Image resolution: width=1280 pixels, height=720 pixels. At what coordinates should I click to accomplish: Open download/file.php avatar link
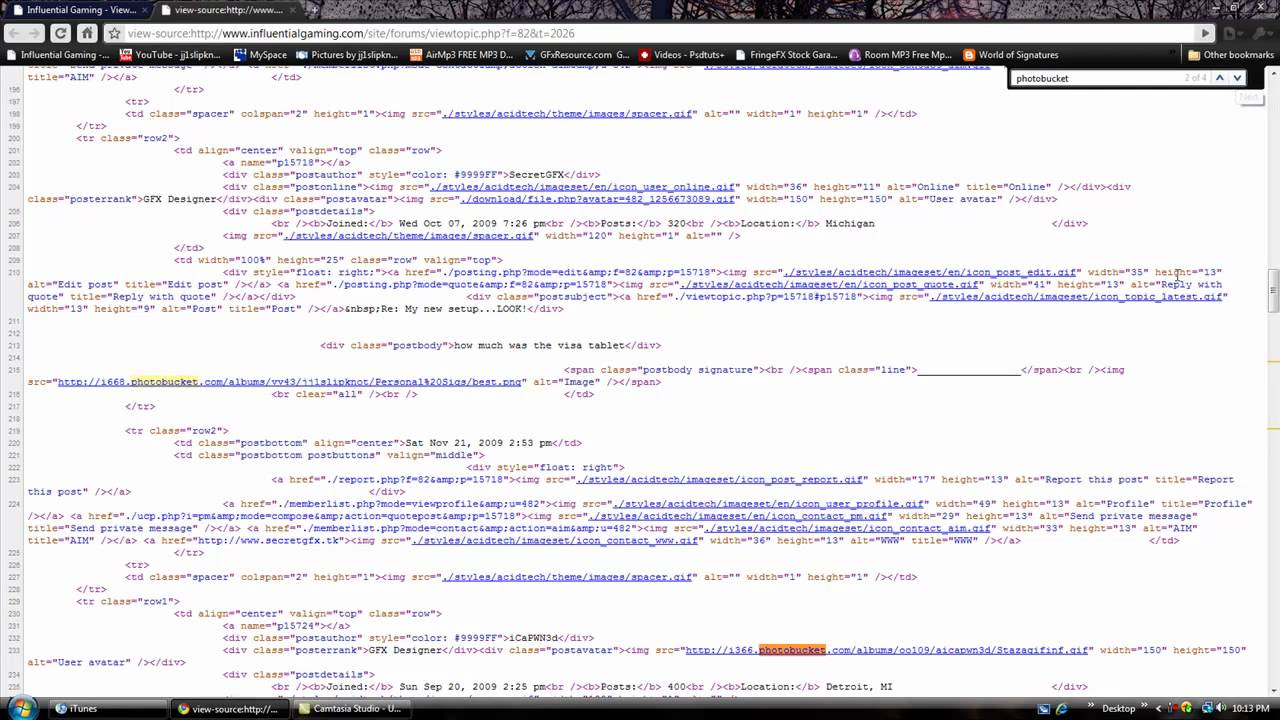coord(598,199)
